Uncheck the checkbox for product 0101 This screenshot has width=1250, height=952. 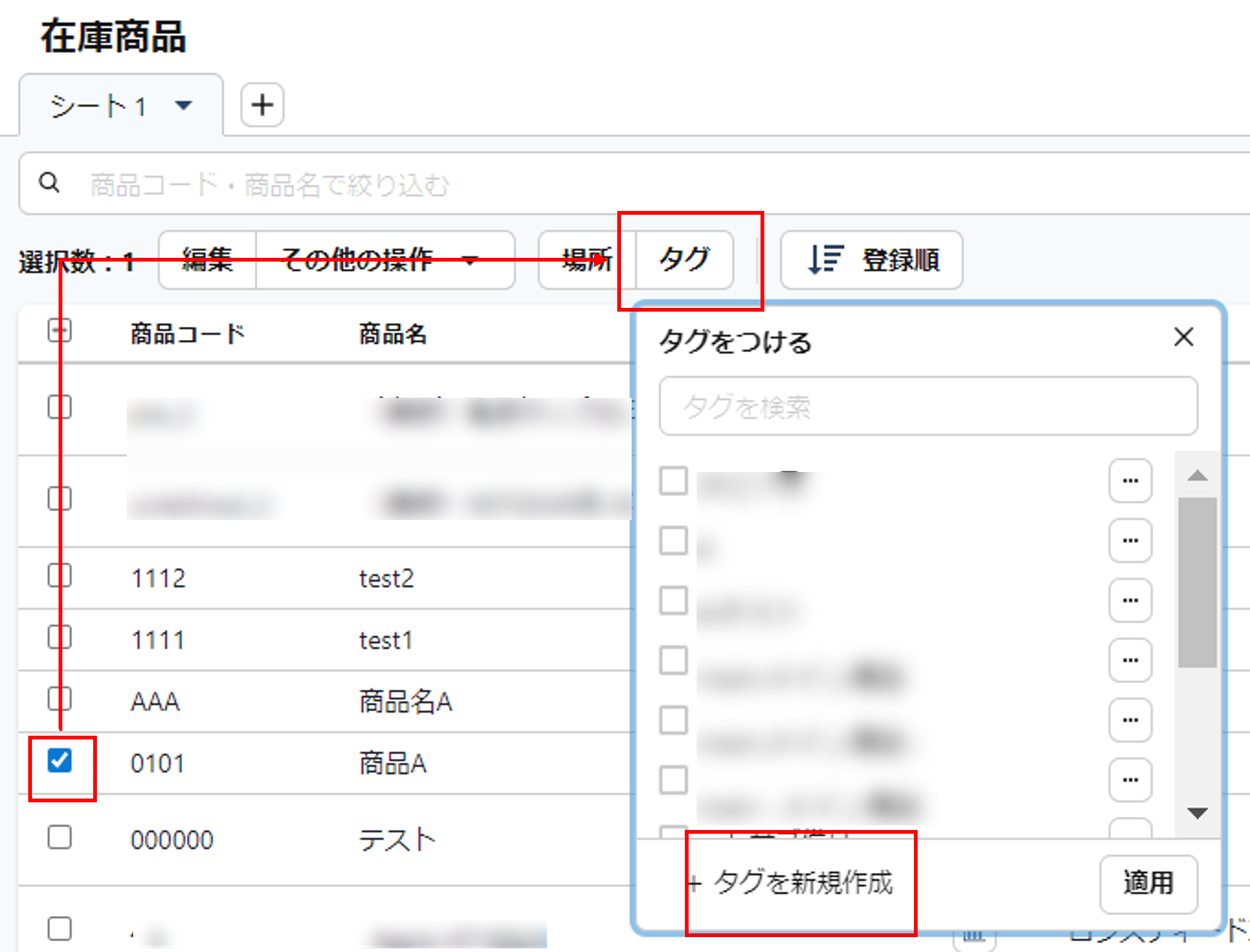coord(60,760)
